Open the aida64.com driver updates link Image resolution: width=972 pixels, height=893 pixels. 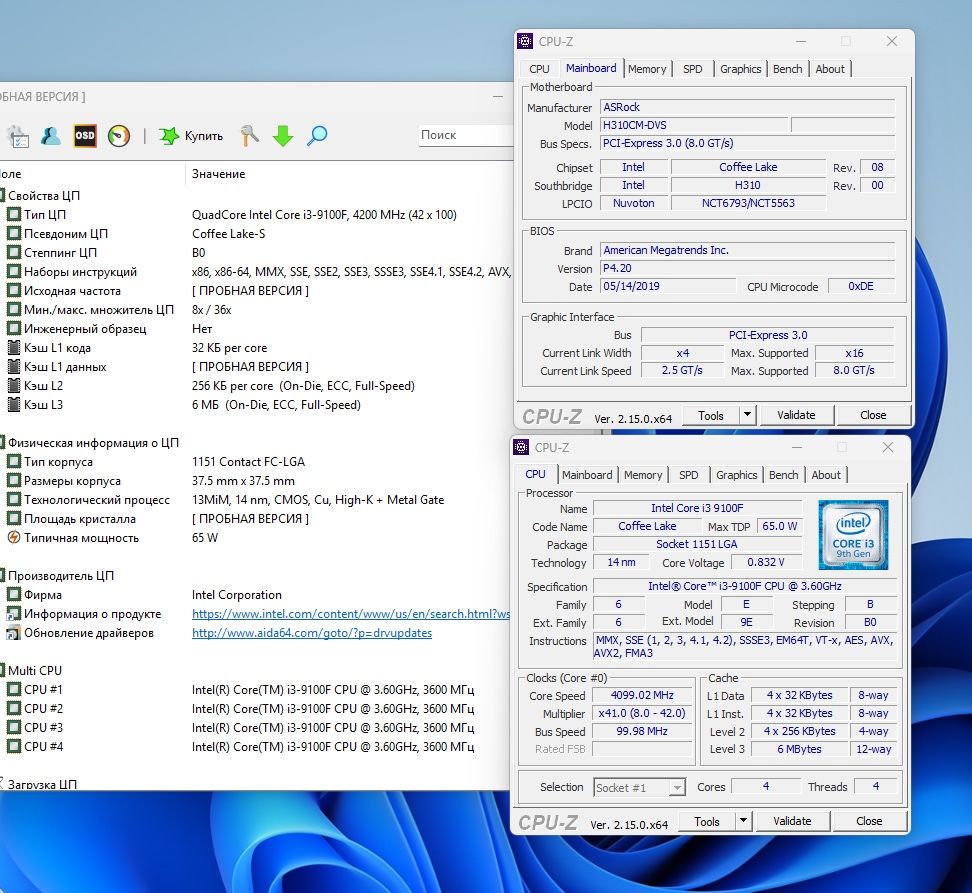tap(312, 633)
